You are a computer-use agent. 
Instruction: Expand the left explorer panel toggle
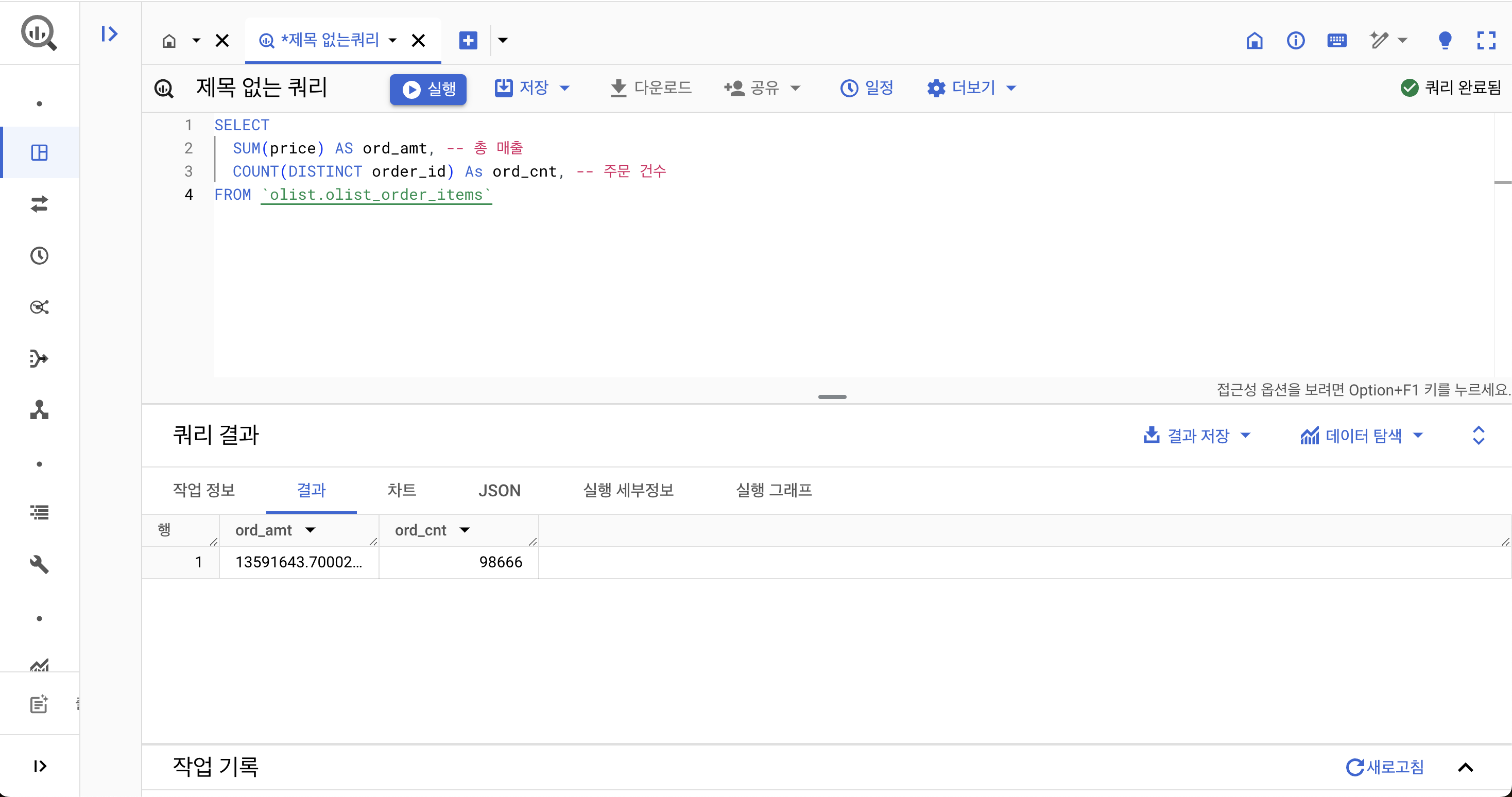(x=109, y=34)
